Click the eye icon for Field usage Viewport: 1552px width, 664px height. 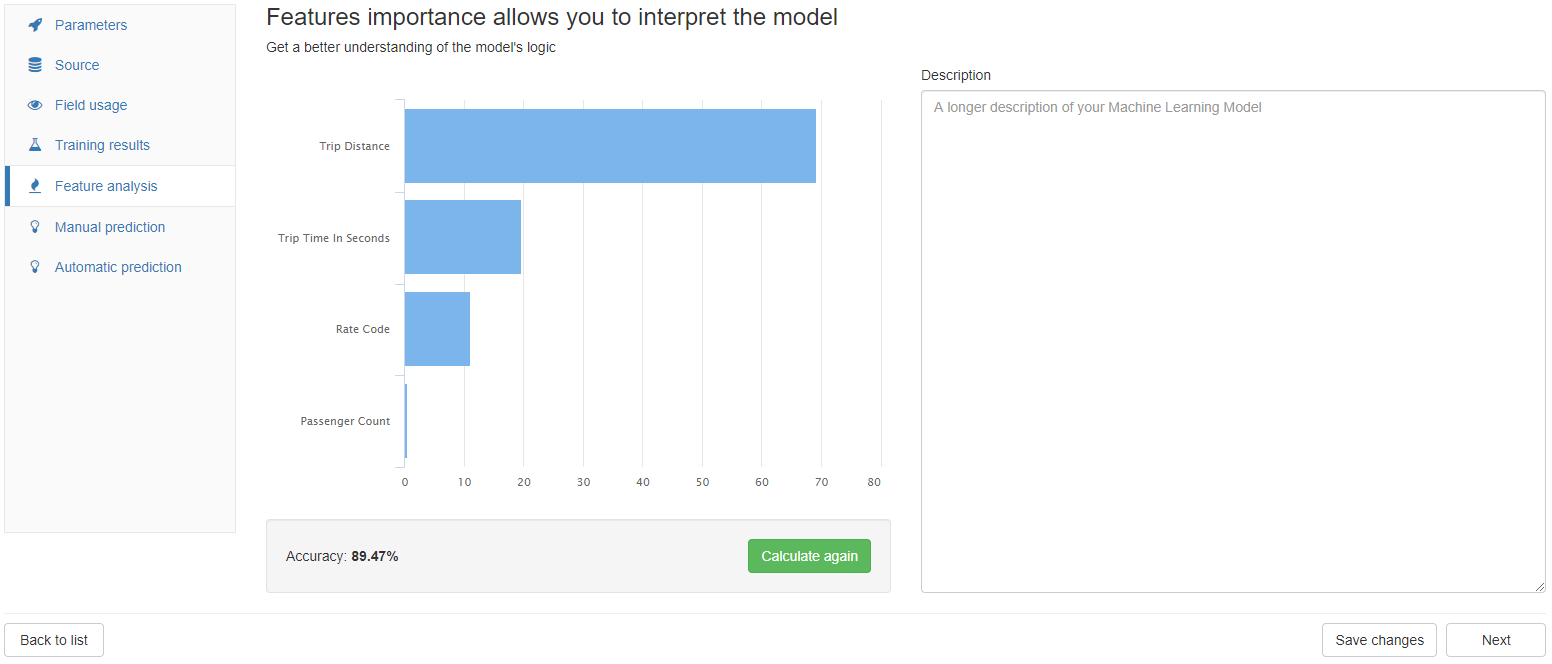pyautogui.click(x=35, y=105)
